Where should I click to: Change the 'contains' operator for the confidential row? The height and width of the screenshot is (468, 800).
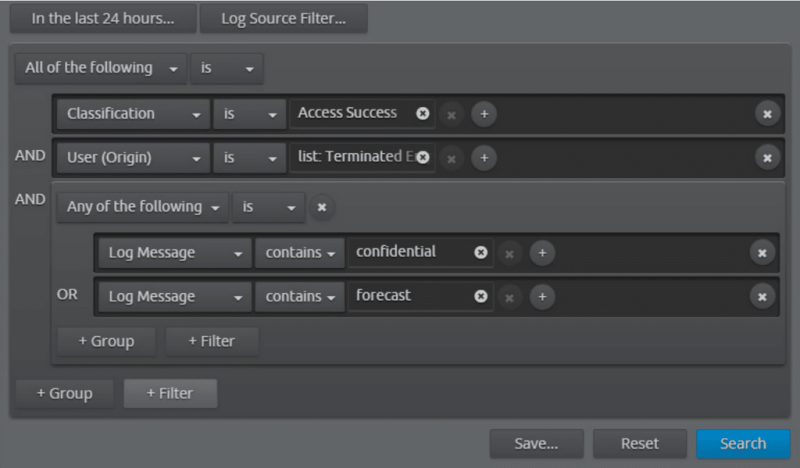coord(300,253)
